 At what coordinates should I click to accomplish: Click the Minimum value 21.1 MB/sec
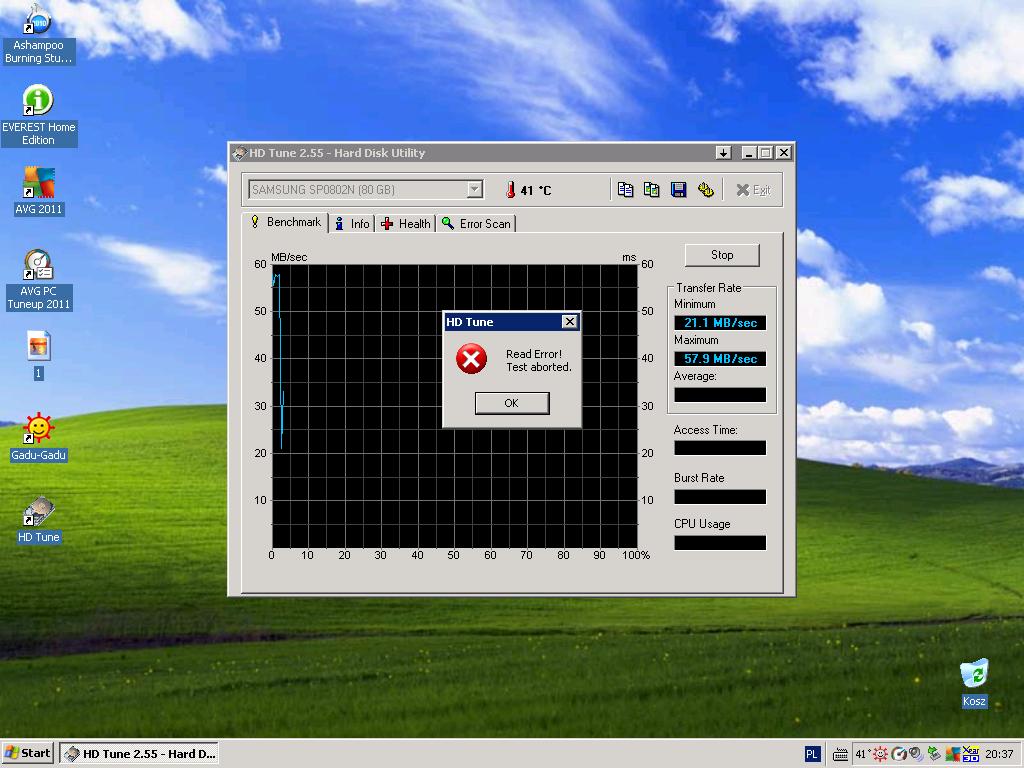click(720, 323)
